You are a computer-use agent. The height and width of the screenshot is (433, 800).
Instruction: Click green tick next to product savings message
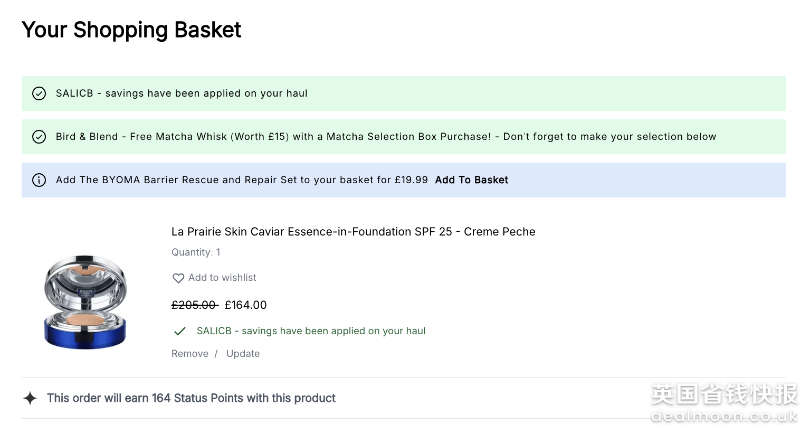tap(180, 331)
